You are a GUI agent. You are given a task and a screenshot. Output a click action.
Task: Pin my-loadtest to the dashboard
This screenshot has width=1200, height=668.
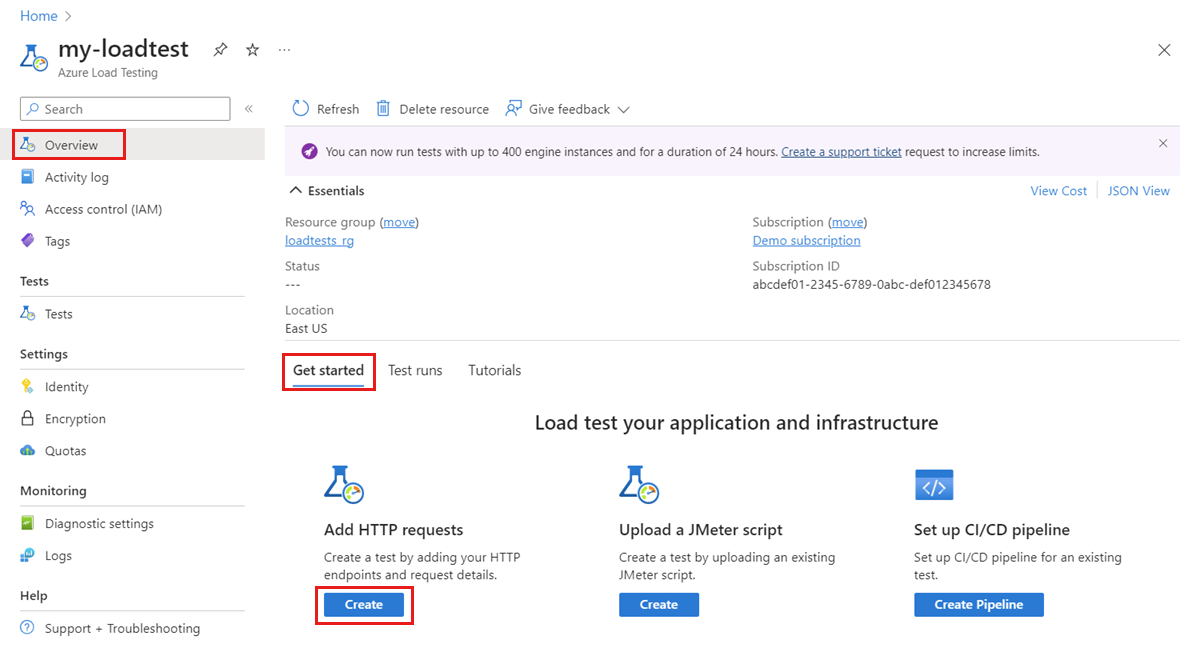click(x=220, y=49)
